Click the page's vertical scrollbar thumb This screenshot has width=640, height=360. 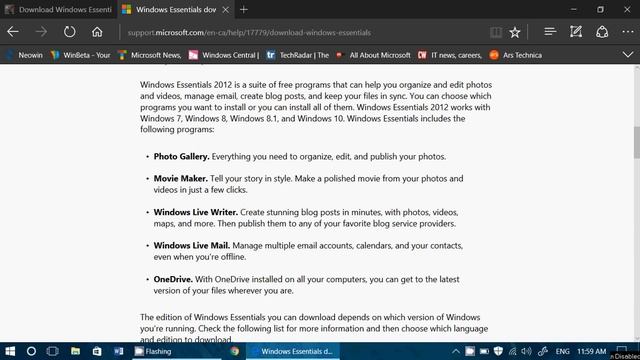point(637,142)
